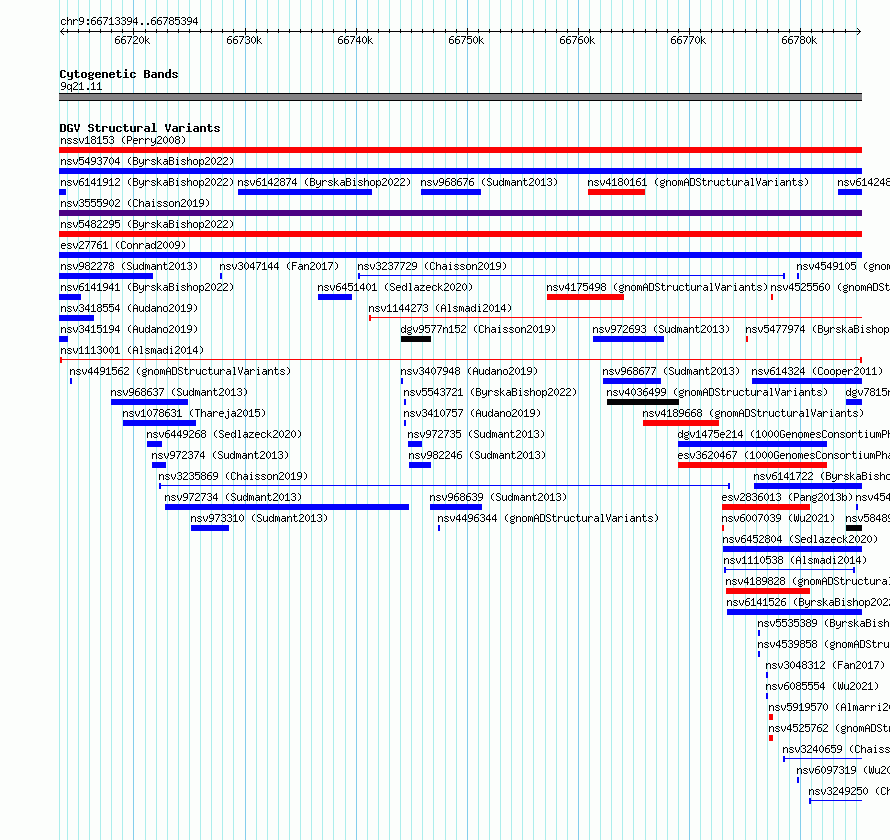Screen dimensions: 890x840
Task: Open the esv2836013 (Pang2013b) label
Action: click(787, 497)
